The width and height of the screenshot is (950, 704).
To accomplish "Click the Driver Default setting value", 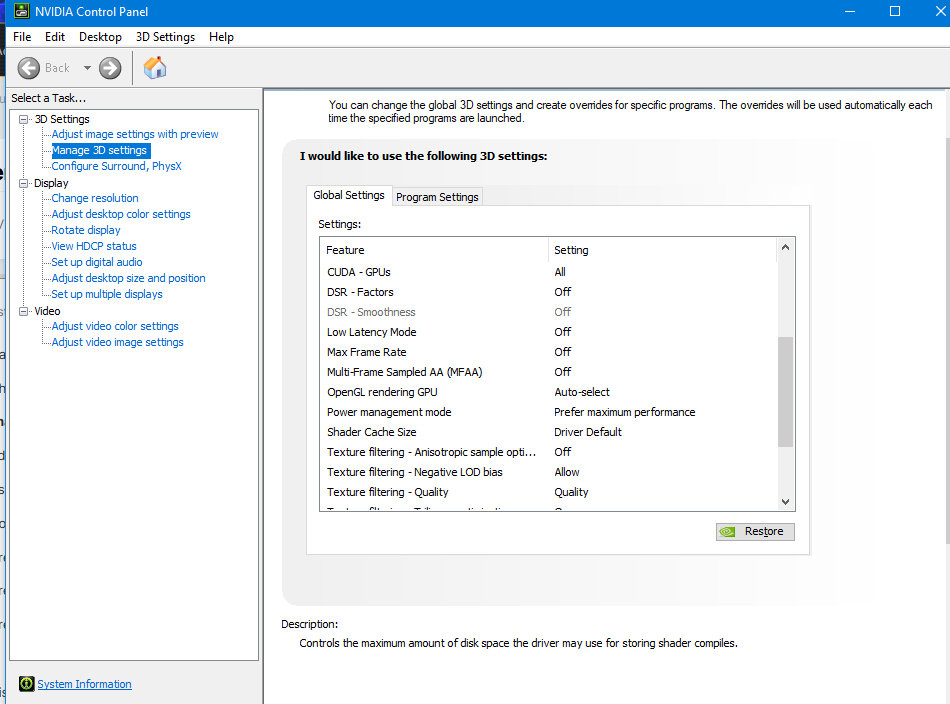I will [588, 432].
